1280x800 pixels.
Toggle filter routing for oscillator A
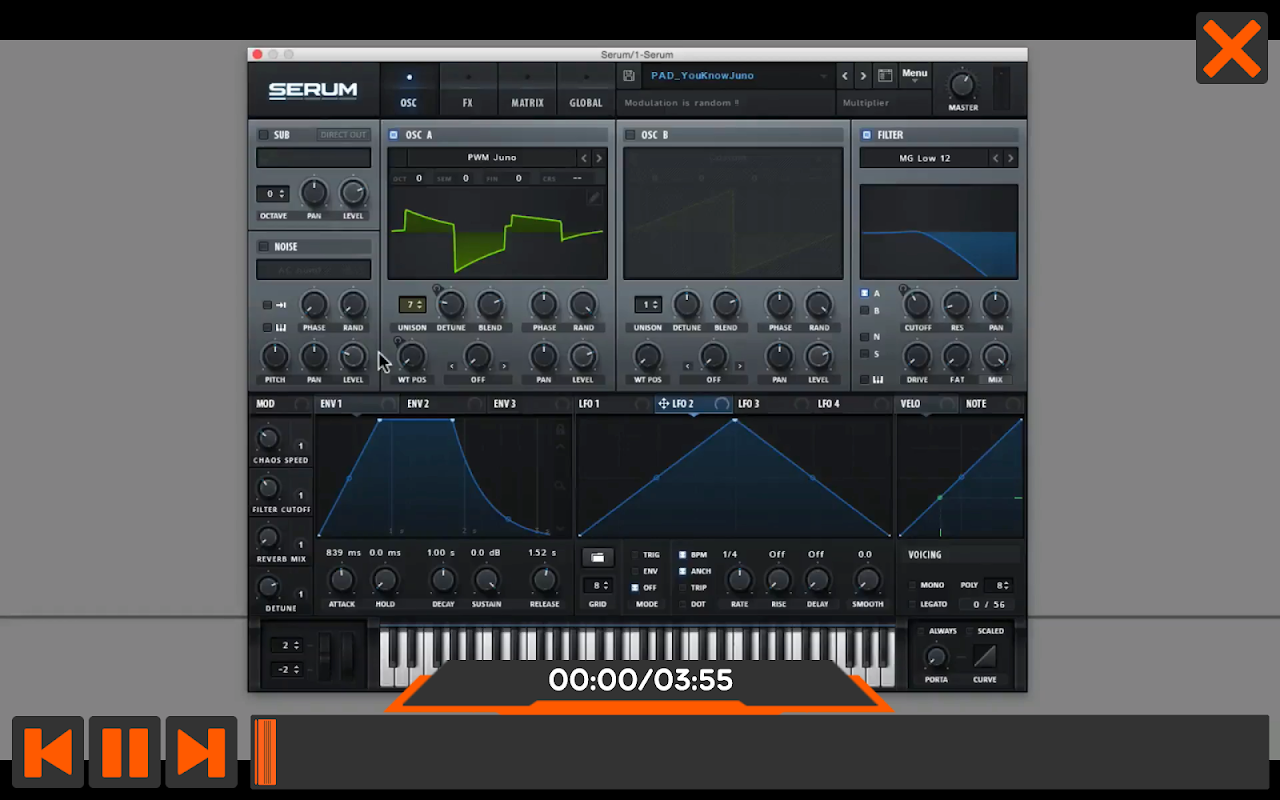[x=865, y=294]
